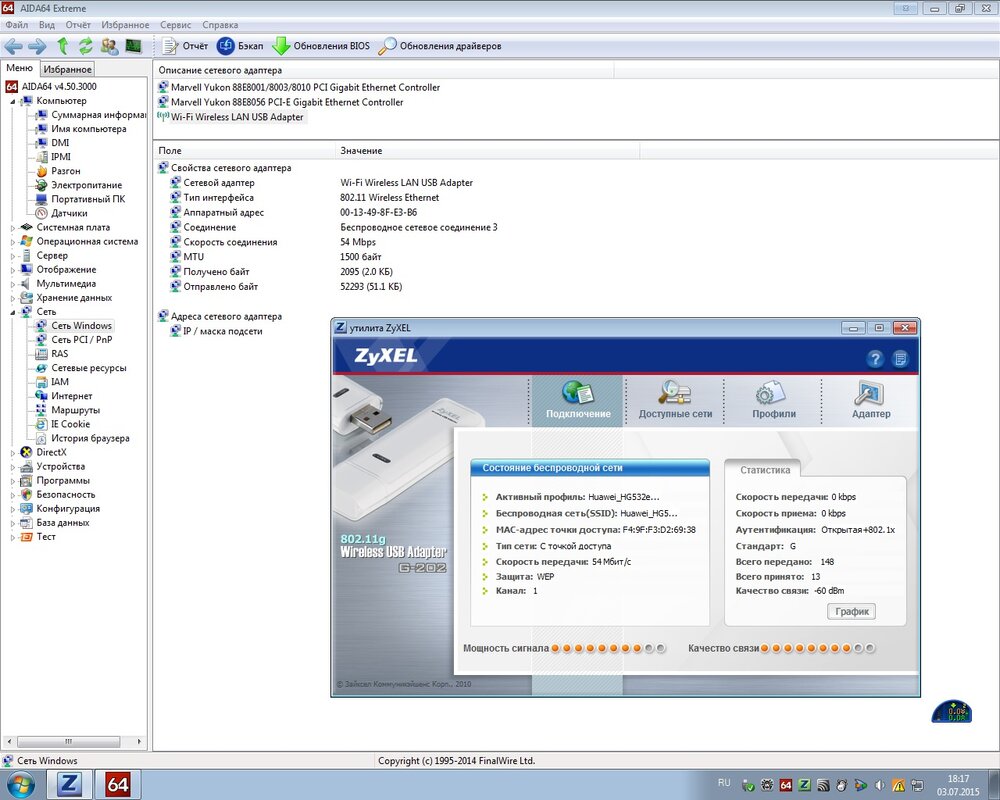Open the Отчёт report tool
The height and width of the screenshot is (800, 1000).
185,46
